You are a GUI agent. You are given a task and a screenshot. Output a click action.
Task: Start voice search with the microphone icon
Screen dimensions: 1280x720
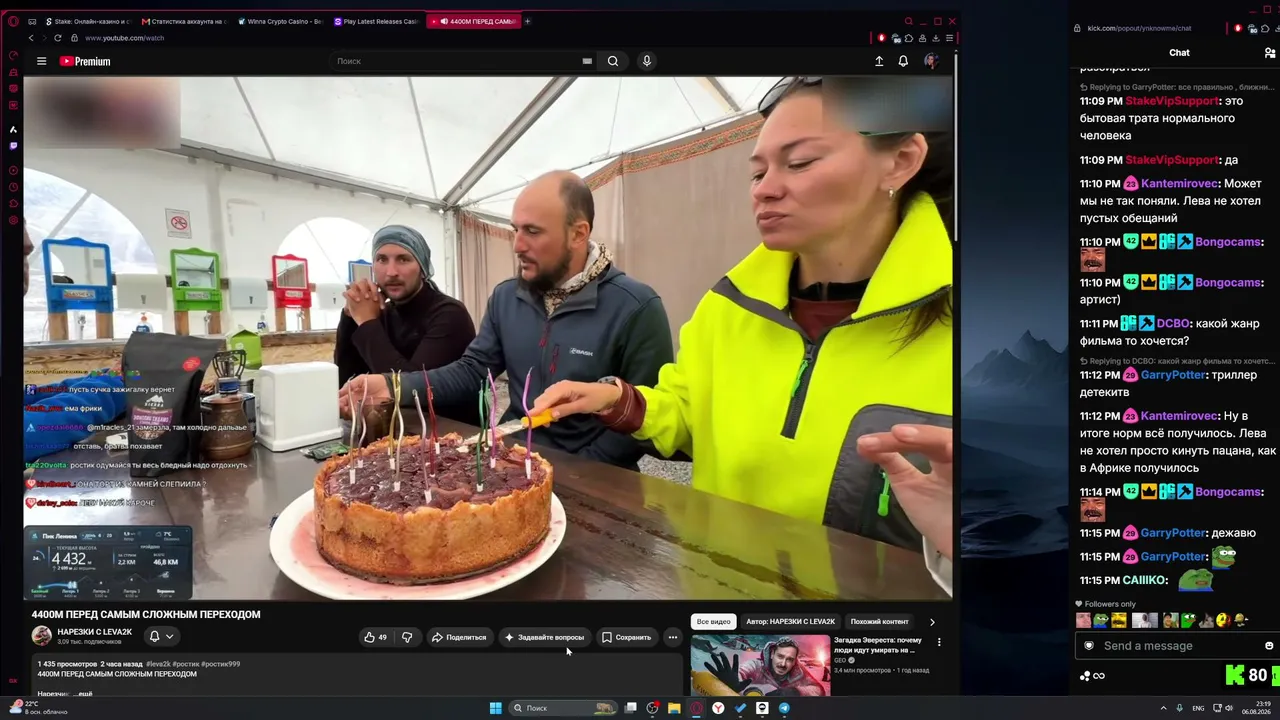click(647, 61)
